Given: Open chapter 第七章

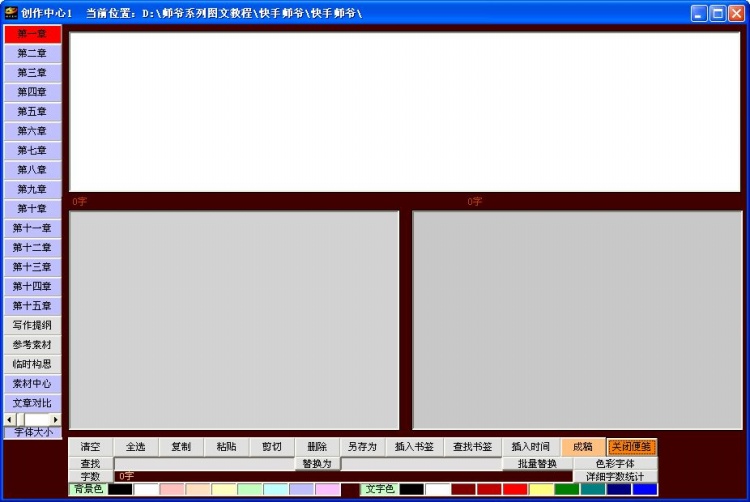Looking at the screenshot, I should [33, 151].
